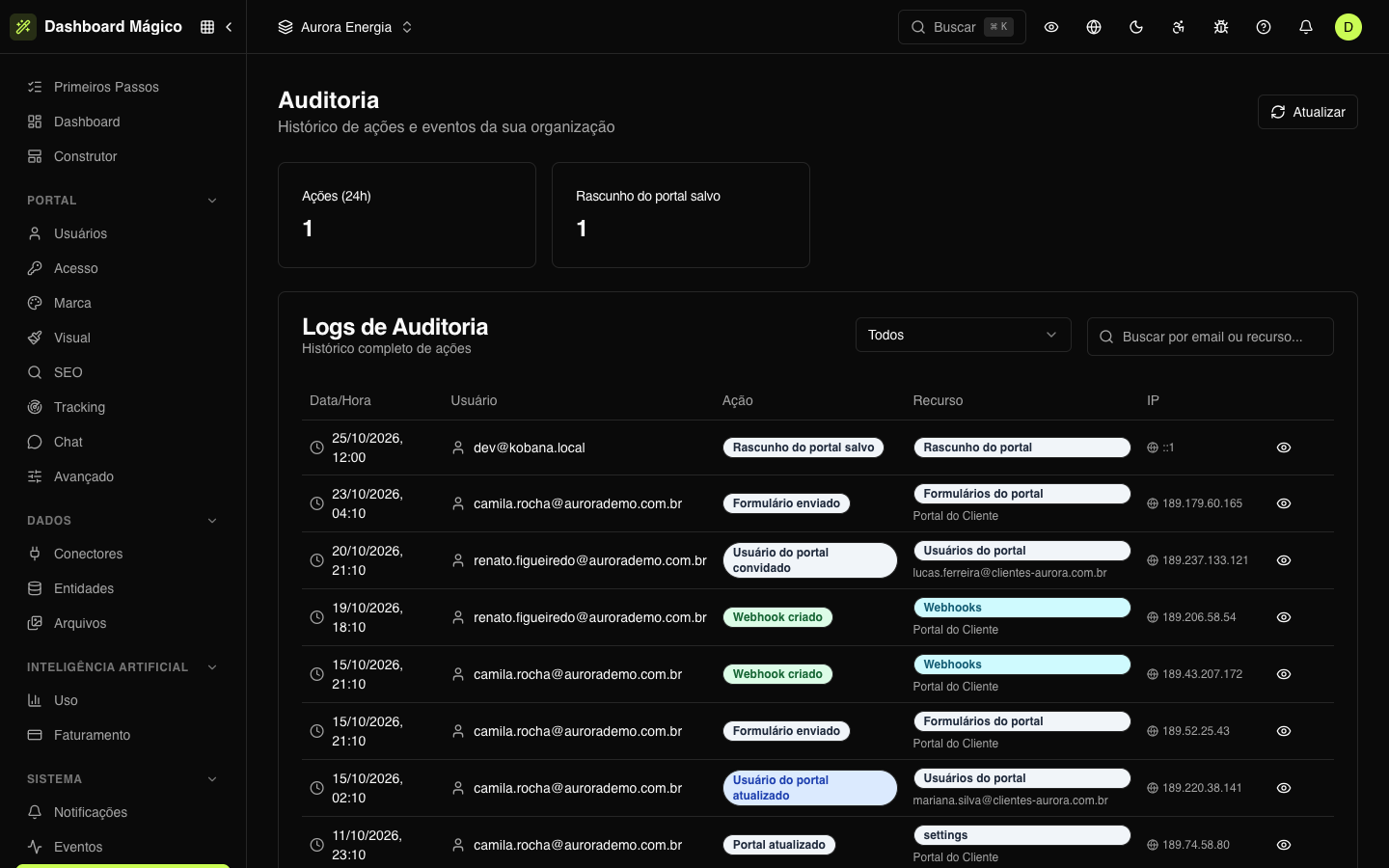
Task: Open the language globe icon
Action: coord(1094,27)
